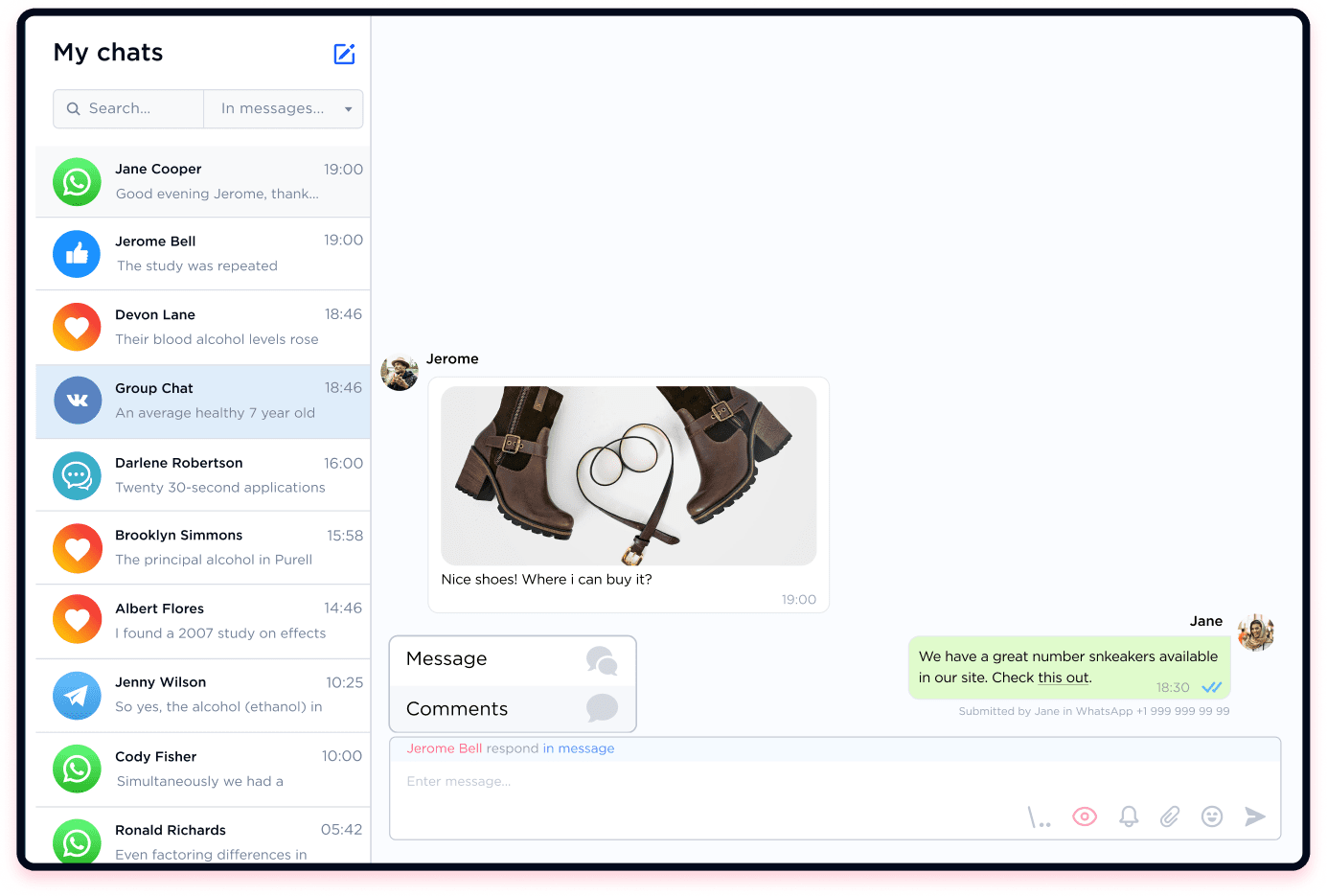Send the message with the arrow icon
Screen dimensions: 1327x896
[1255, 816]
